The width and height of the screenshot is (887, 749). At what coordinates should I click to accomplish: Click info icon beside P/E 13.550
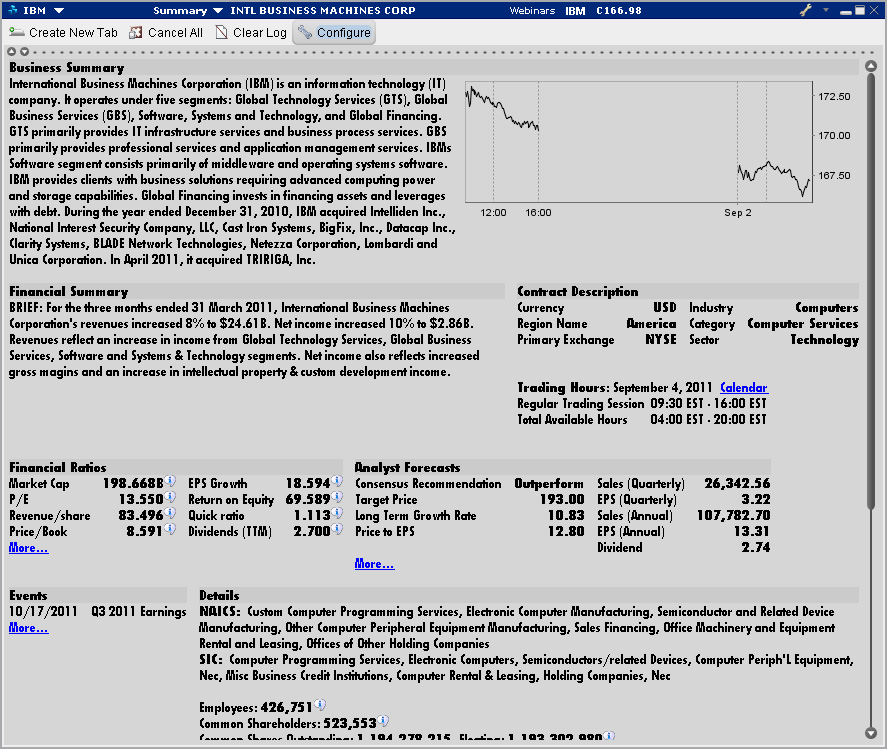170,497
